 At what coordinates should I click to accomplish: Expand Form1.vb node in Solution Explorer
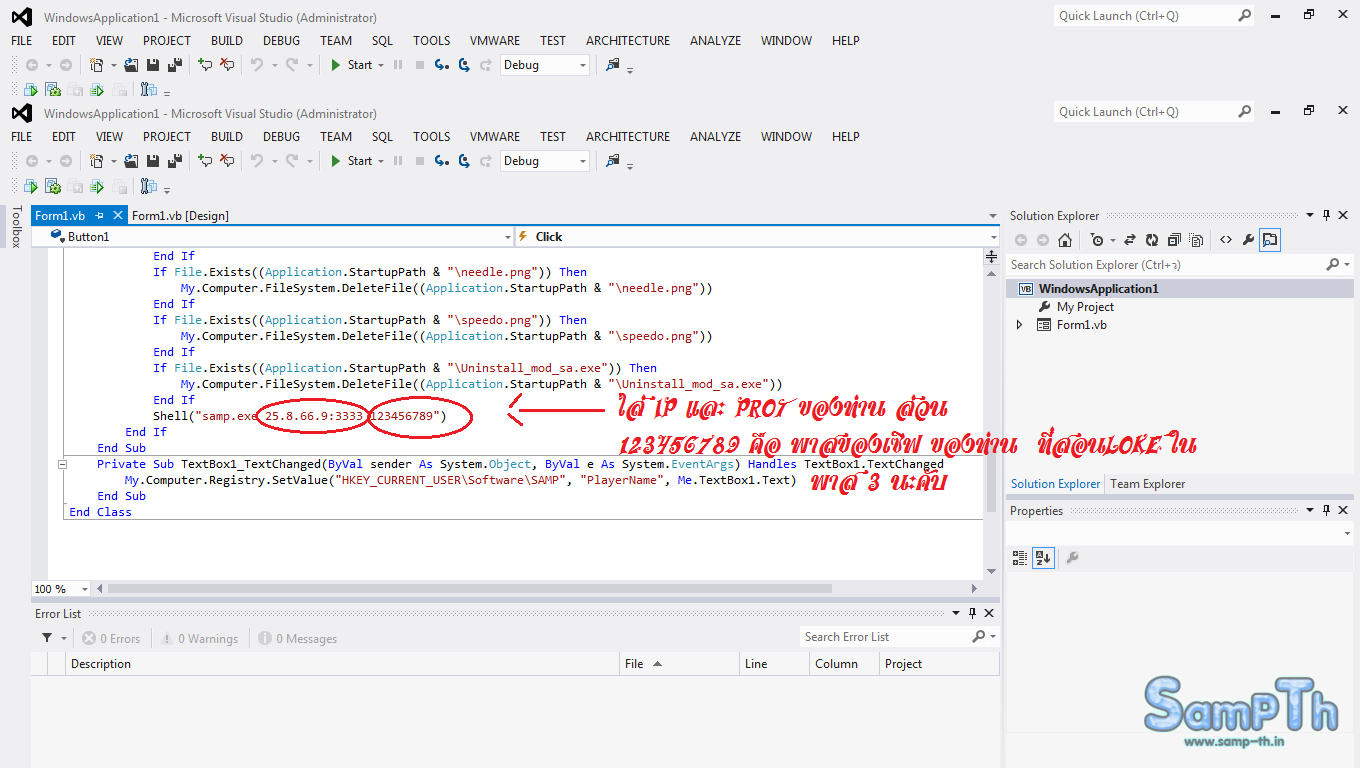click(x=1019, y=325)
